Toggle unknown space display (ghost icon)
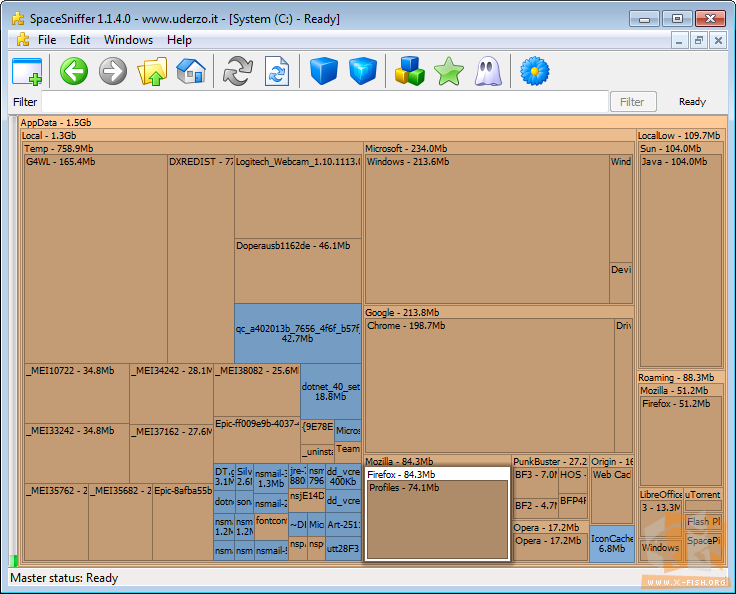This screenshot has width=736, height=594. [487, 71]
